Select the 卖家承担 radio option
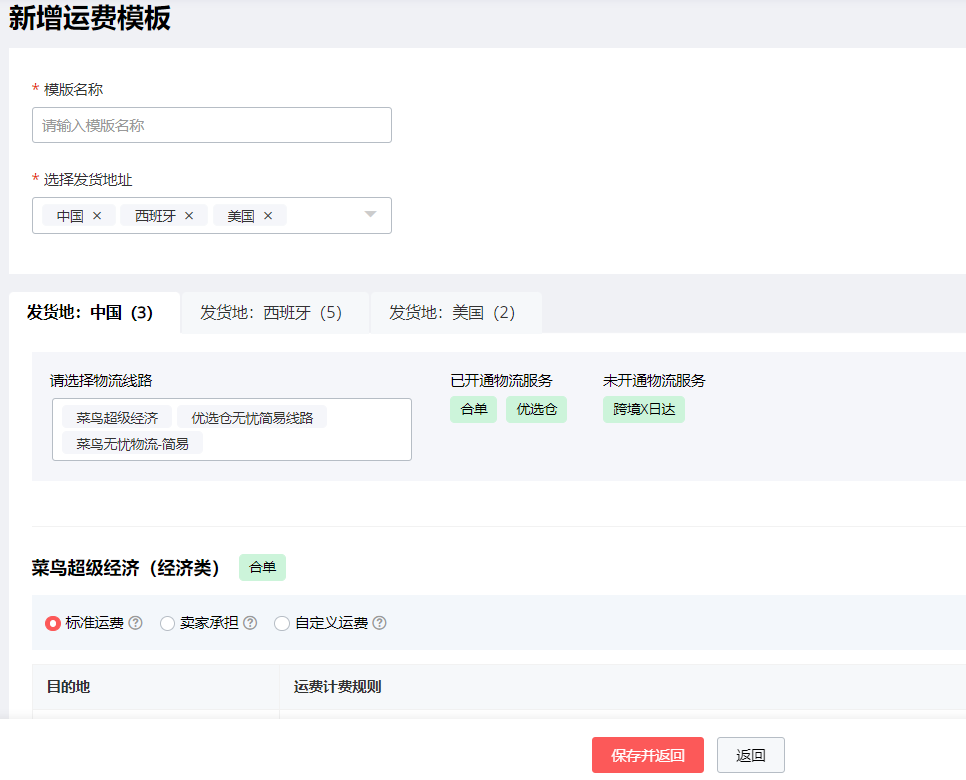The image size is (966, 780). [x=168, y=623]
